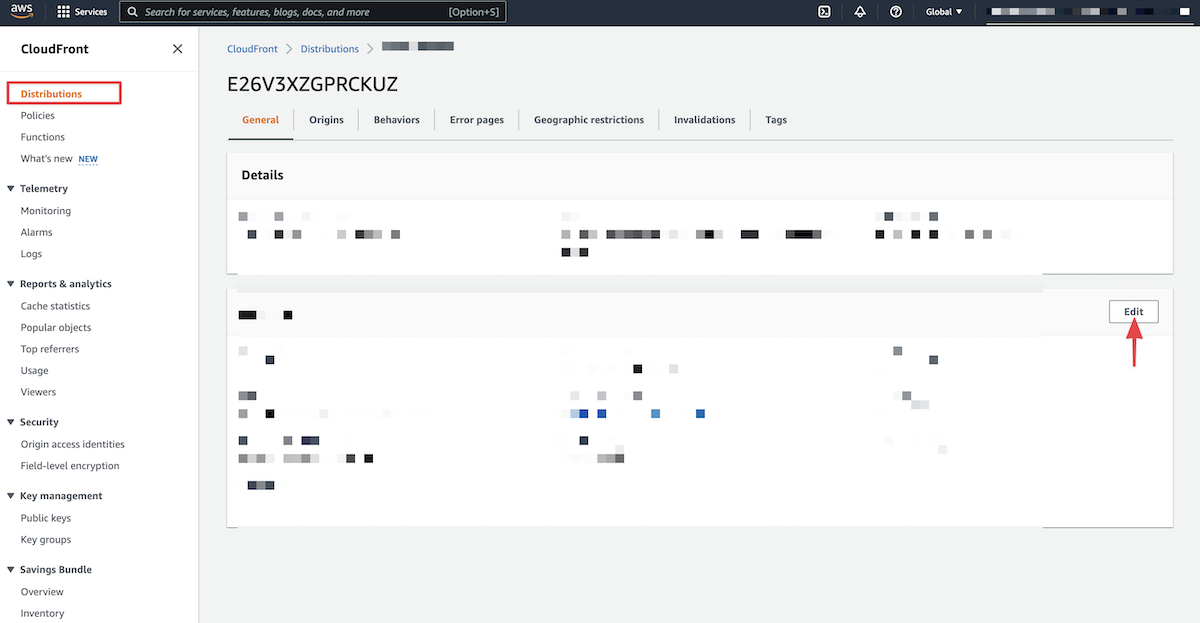
Task: Open Policies in the sidebar
Action: point(38,116)
